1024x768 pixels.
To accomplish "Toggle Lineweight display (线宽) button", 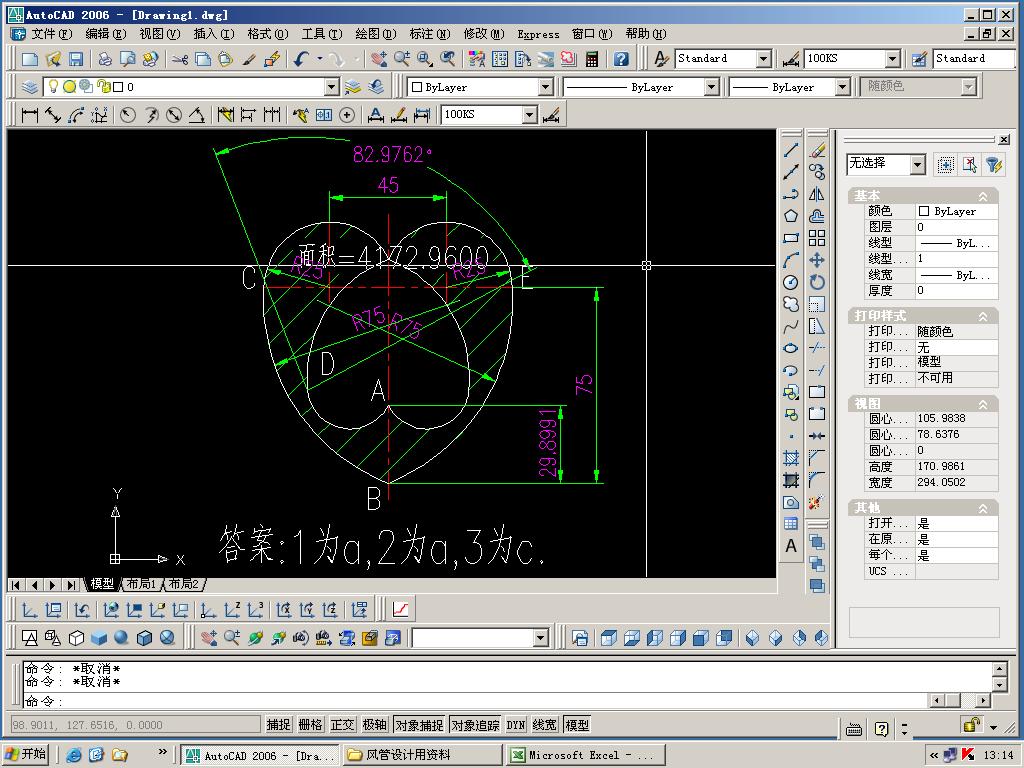I will 545,724.
